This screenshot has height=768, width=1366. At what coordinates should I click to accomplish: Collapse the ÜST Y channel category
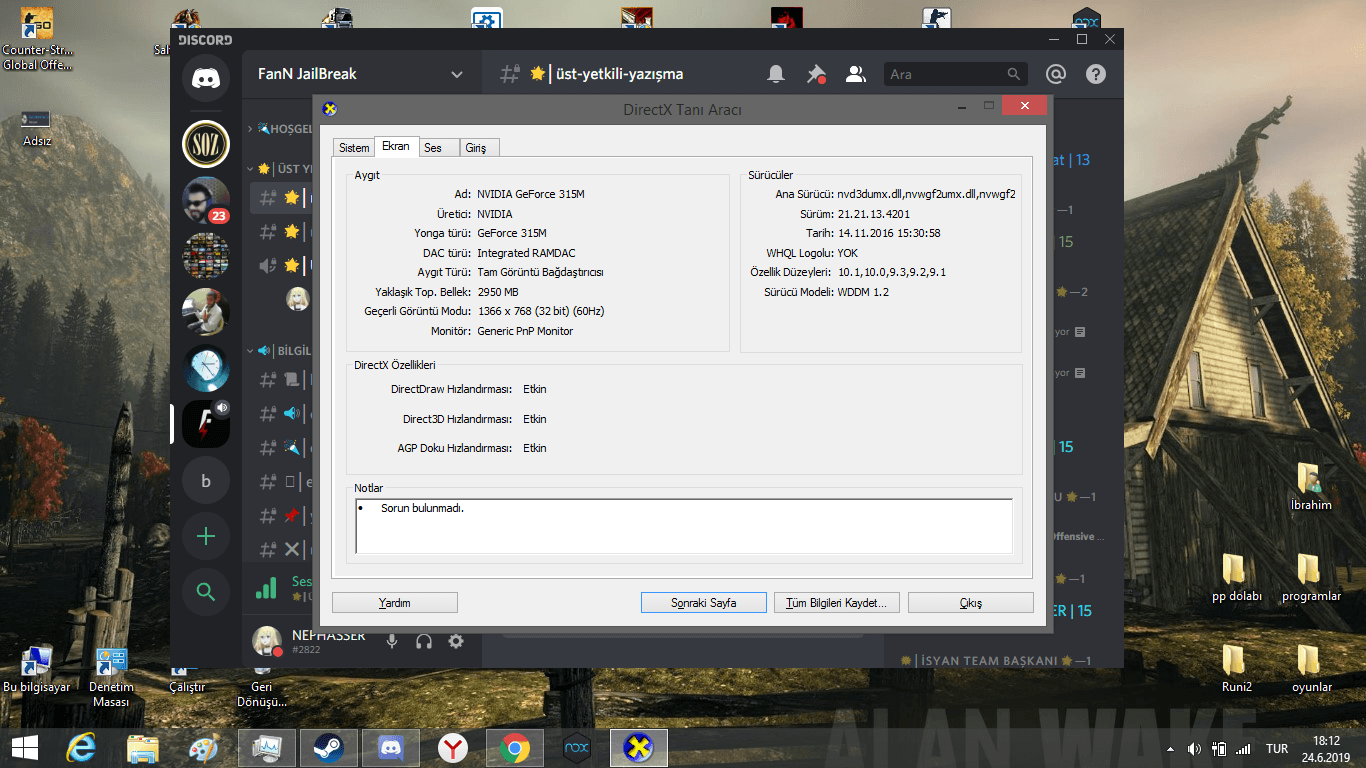coord(280,169)
